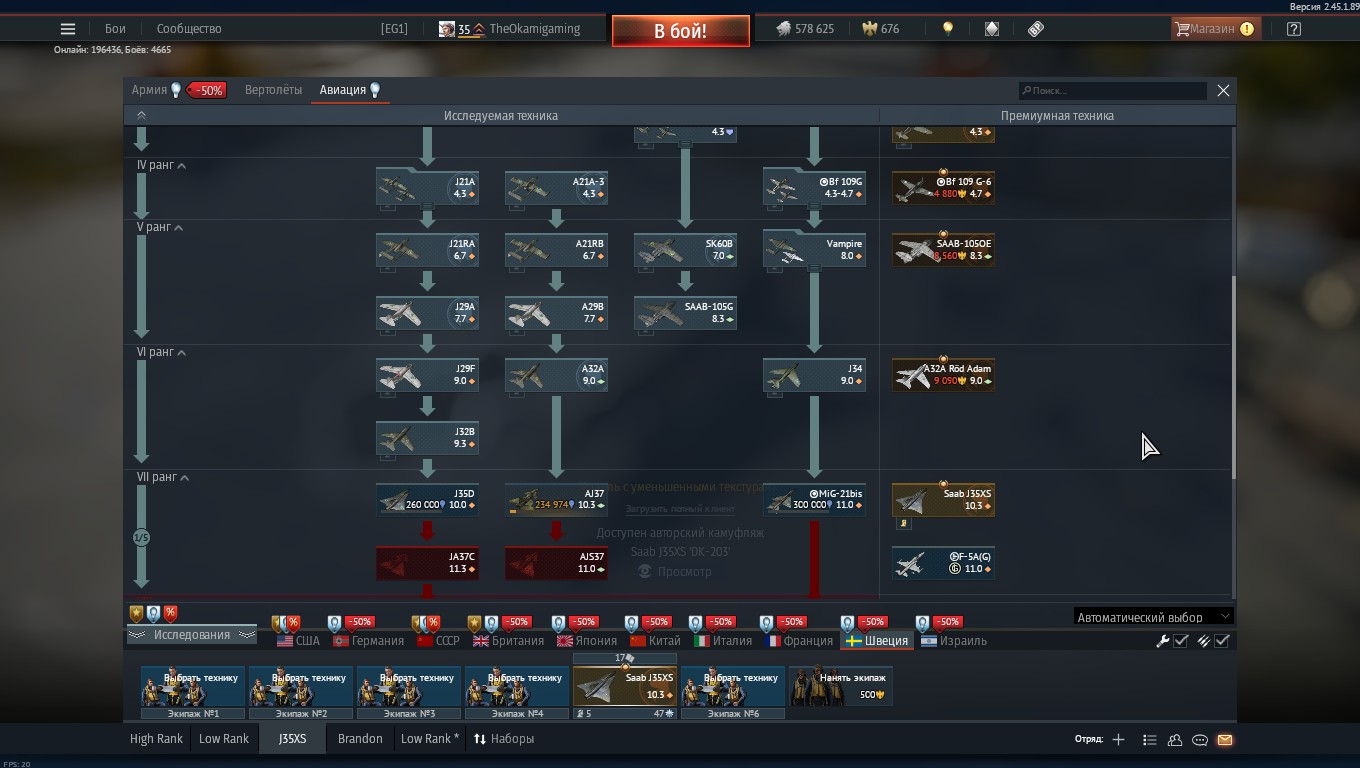This screenshot has width=1360, height=768.
Task: Collapse all ranks with the double chevron
Action: [141, 116]
